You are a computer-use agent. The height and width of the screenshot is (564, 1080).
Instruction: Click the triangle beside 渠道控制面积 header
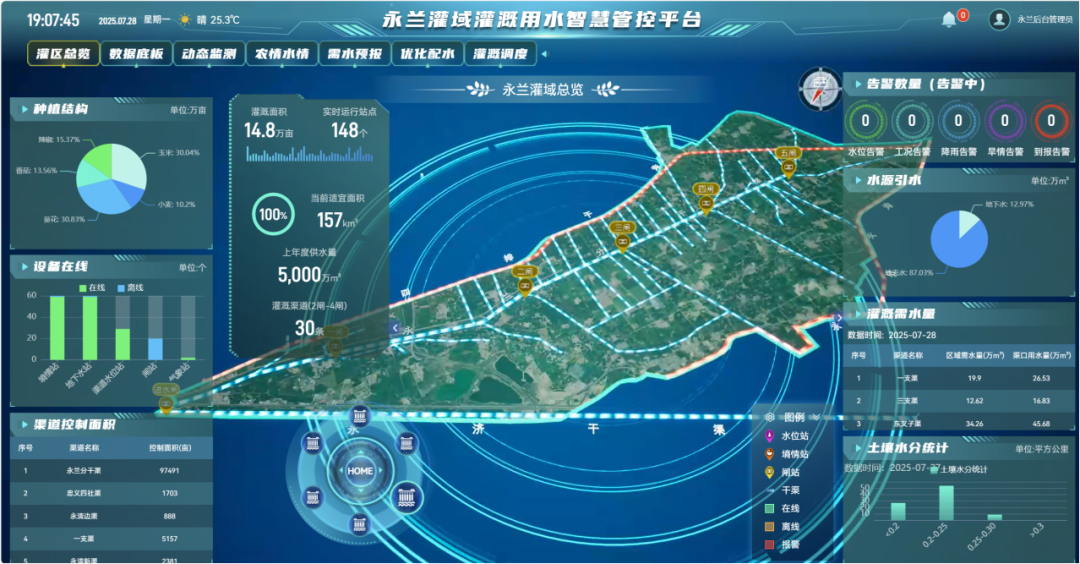[x=25, y=425]
